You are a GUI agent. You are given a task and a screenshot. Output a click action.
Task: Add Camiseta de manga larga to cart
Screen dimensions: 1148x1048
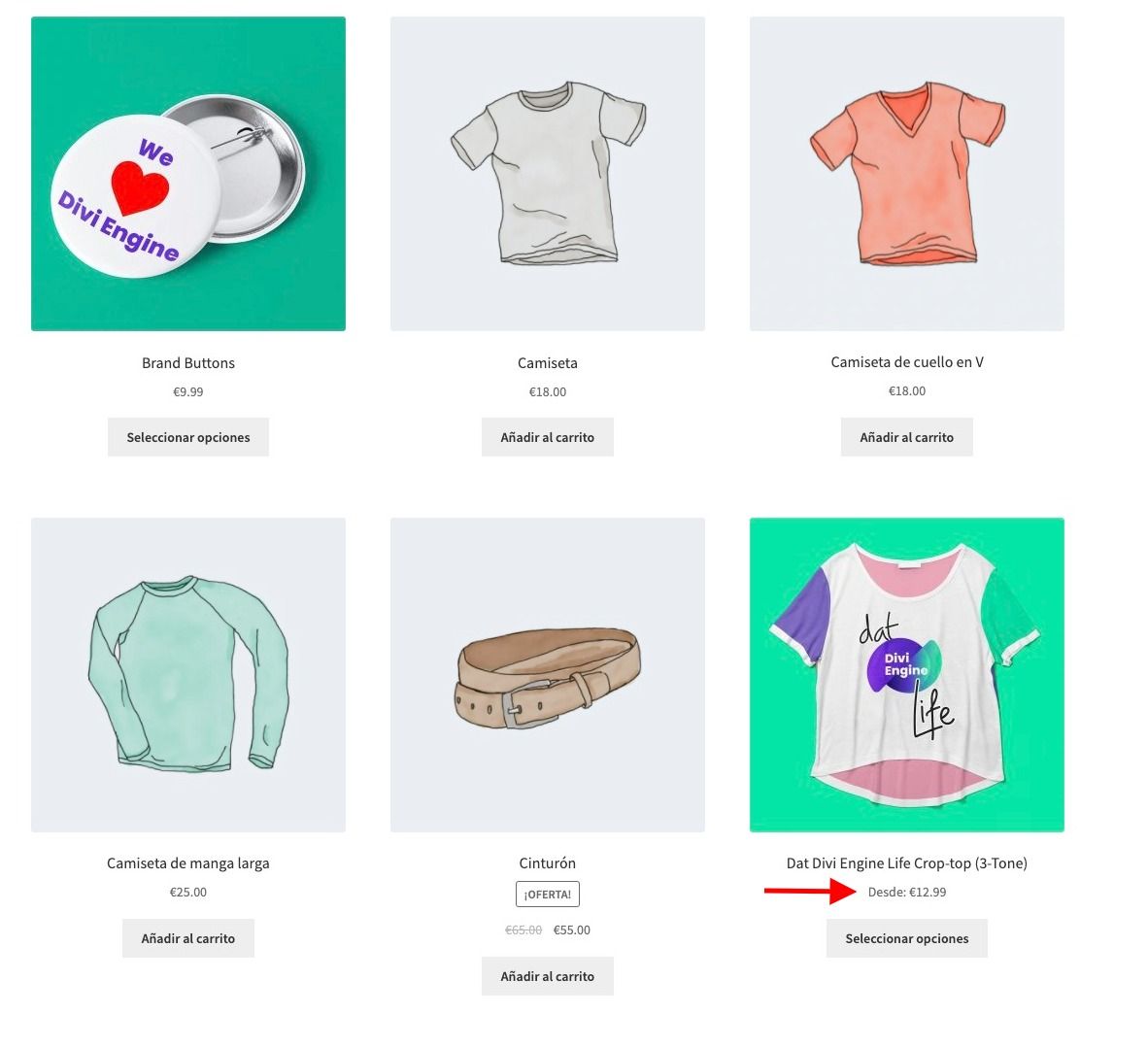188,938
